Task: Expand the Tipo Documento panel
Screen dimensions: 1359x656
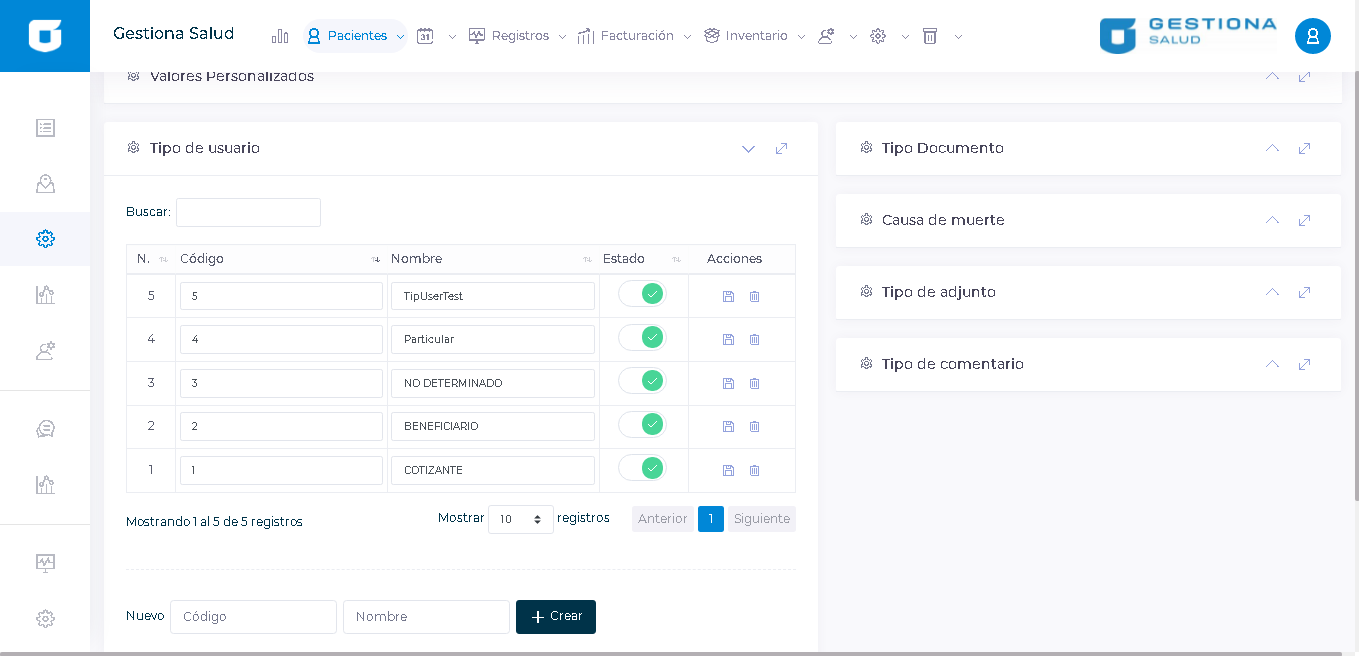Action: pos(1272,148)
